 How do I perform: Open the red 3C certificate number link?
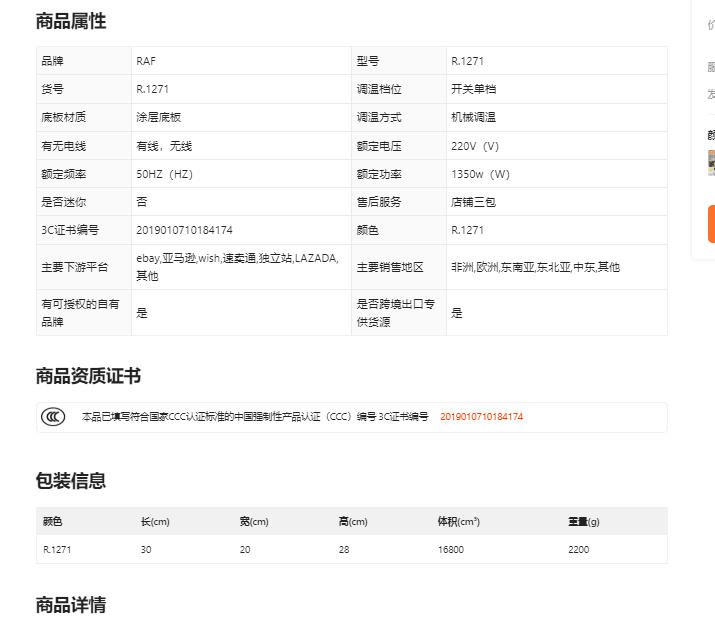point(482,417)
